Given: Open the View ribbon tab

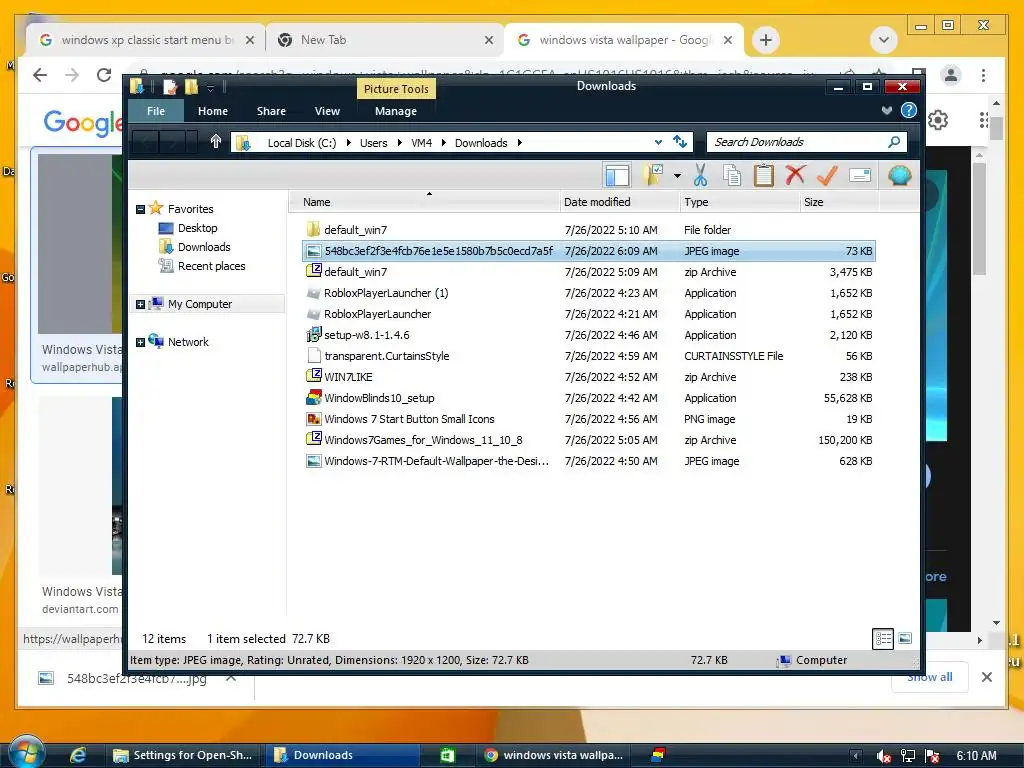Looking at the screenshot, I should (327, 111).
